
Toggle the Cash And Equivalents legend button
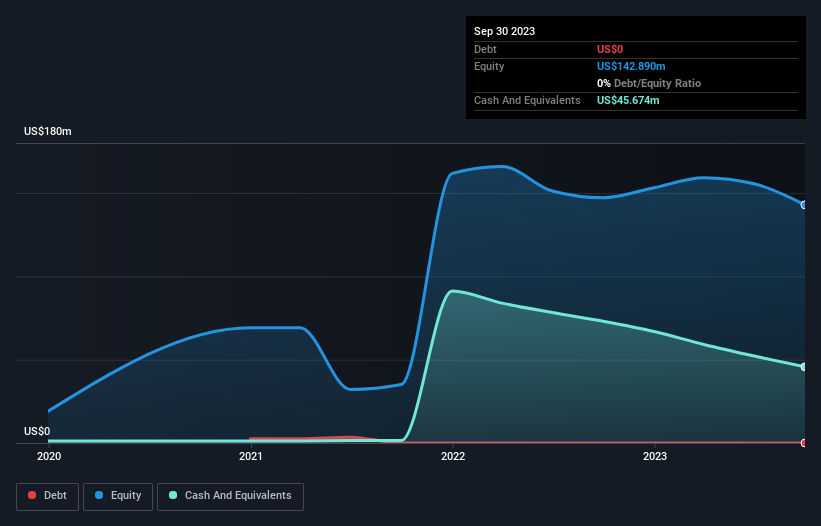[230, 496]
